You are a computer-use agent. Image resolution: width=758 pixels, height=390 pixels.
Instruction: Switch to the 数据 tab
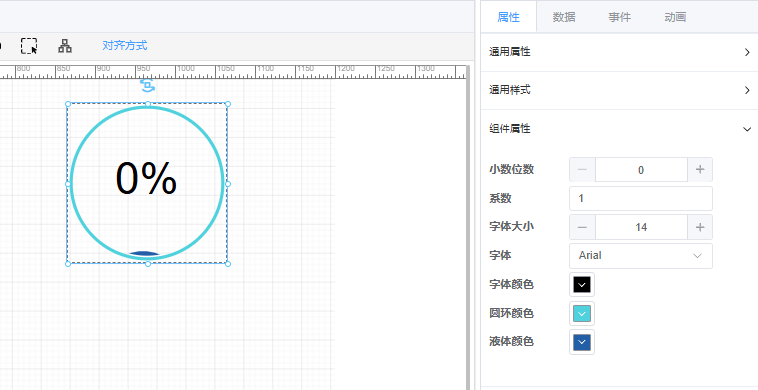click(x=564, y=17)
